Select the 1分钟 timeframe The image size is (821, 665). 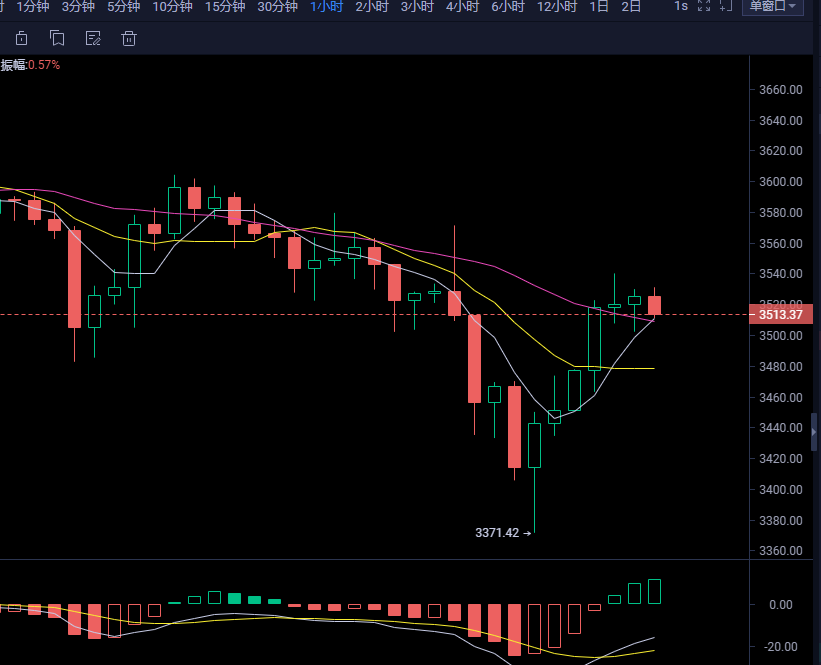click(32, 6)
